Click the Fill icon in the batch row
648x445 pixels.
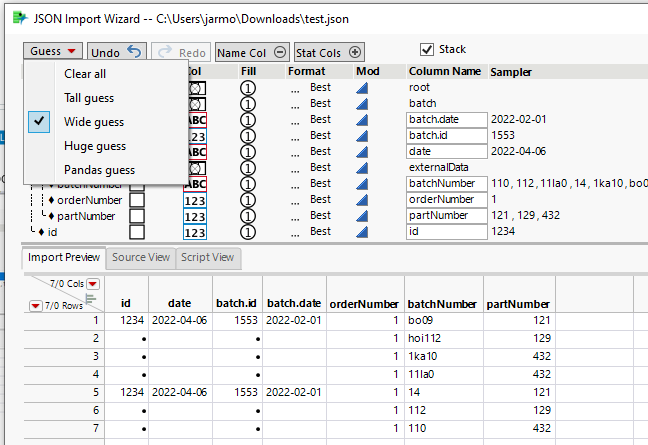pos(248,104)
